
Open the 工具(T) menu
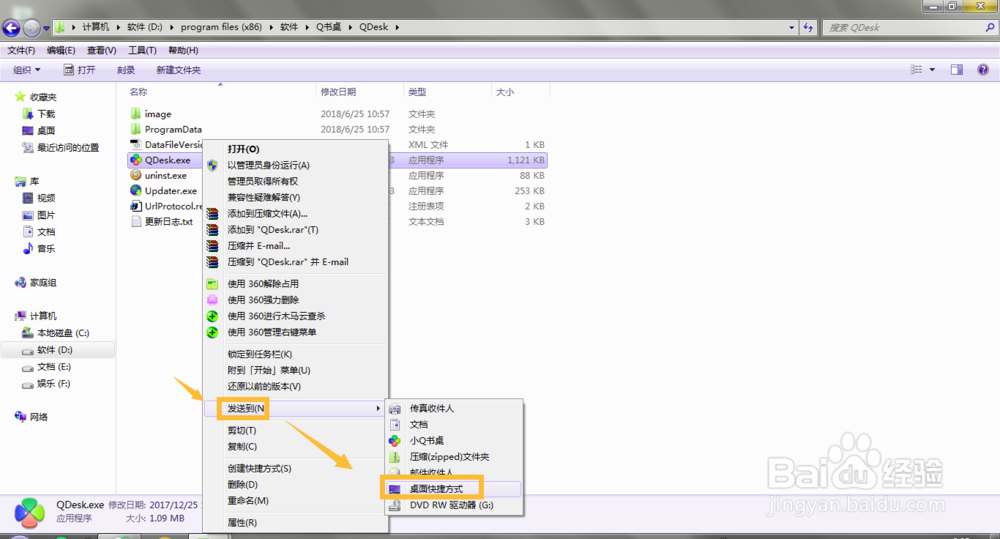click(x=142, y=50)
